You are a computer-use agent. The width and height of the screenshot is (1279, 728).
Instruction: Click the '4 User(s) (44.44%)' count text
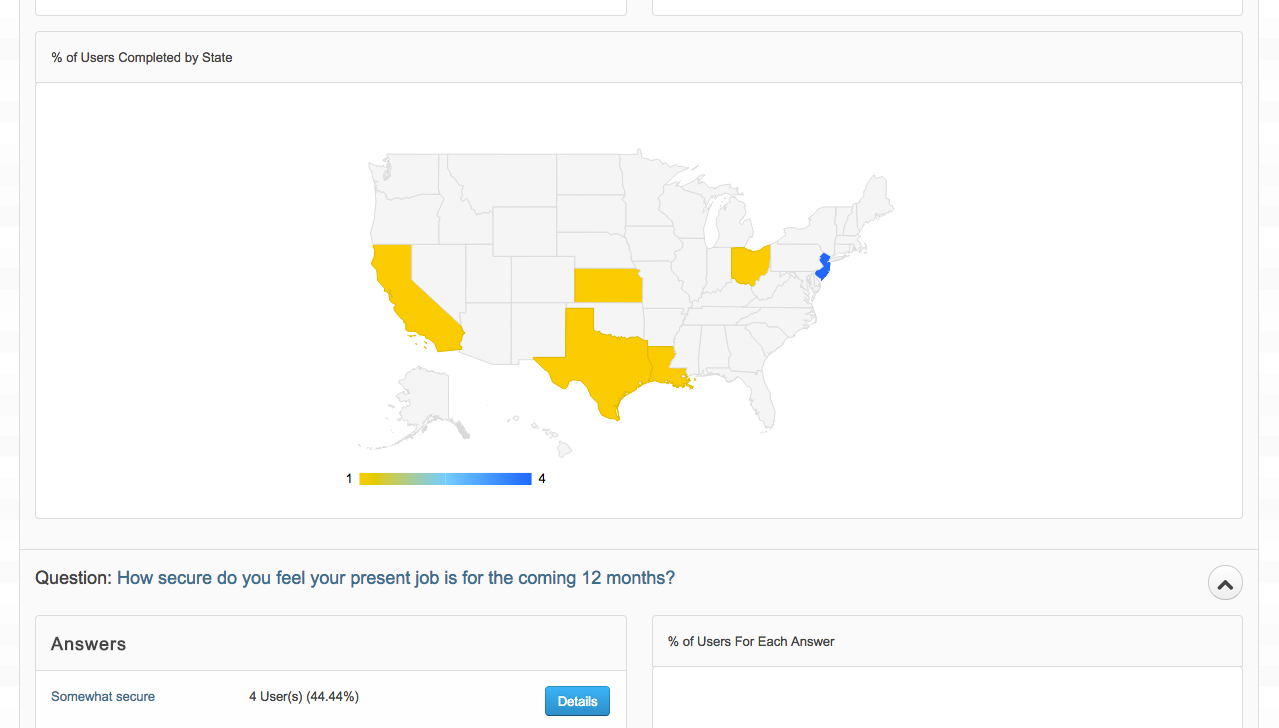[x=304, y=696]
